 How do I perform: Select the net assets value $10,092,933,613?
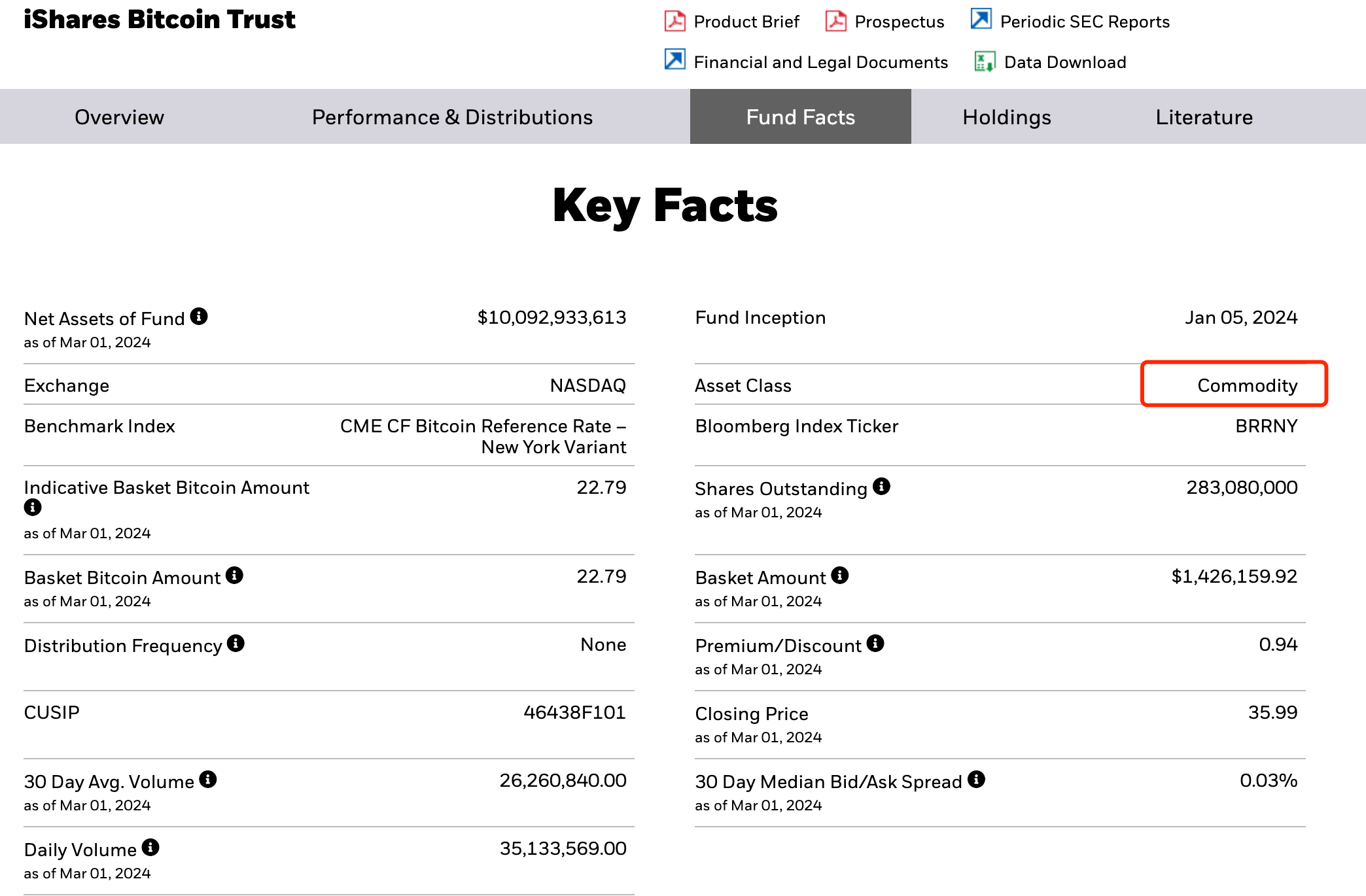click(x=552, y=318)
